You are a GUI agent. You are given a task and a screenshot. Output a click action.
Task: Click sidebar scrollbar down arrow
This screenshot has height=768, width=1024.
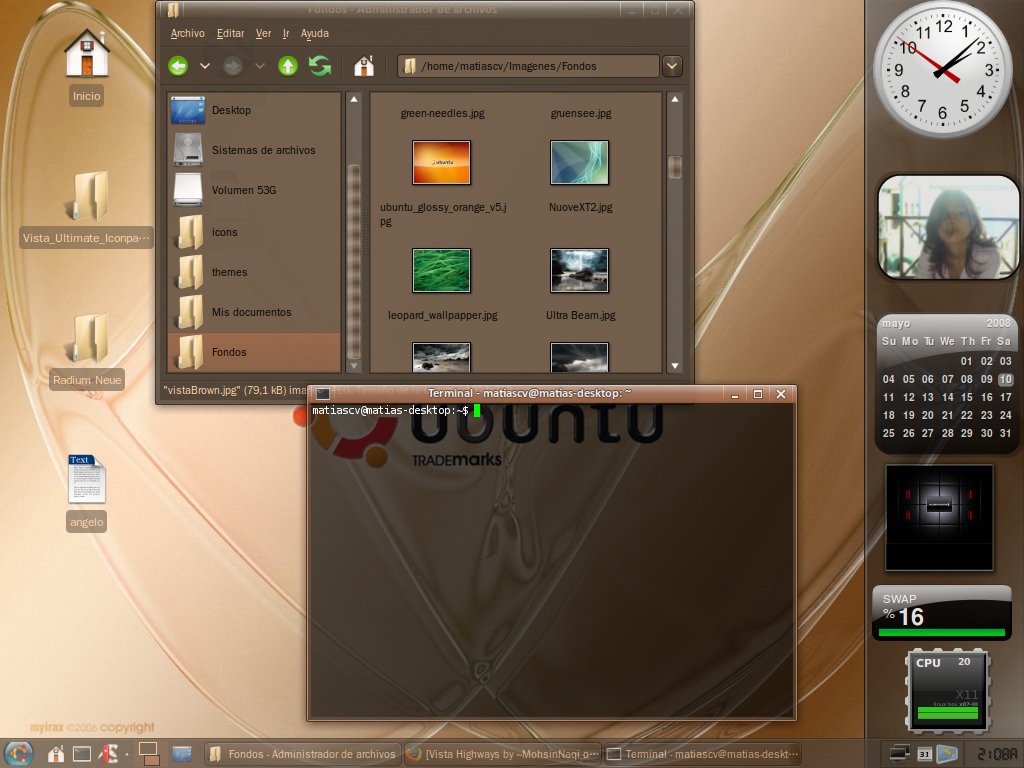pos(354,366)
